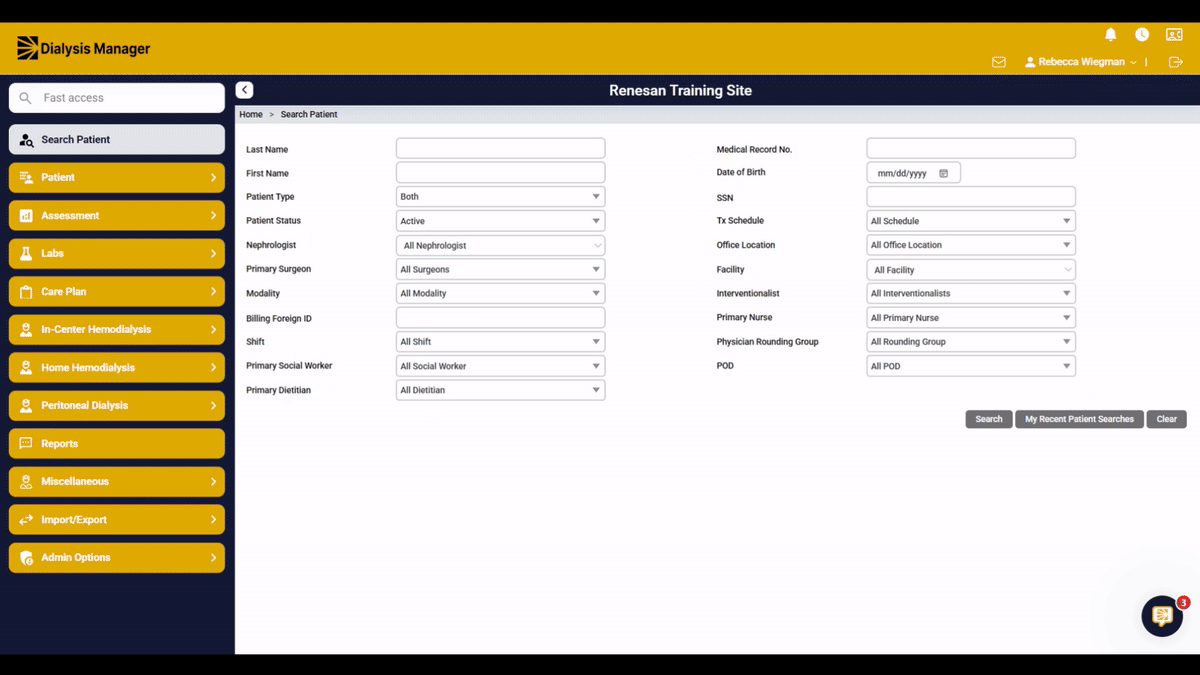Click the Fast access search box

click(117, 98)
